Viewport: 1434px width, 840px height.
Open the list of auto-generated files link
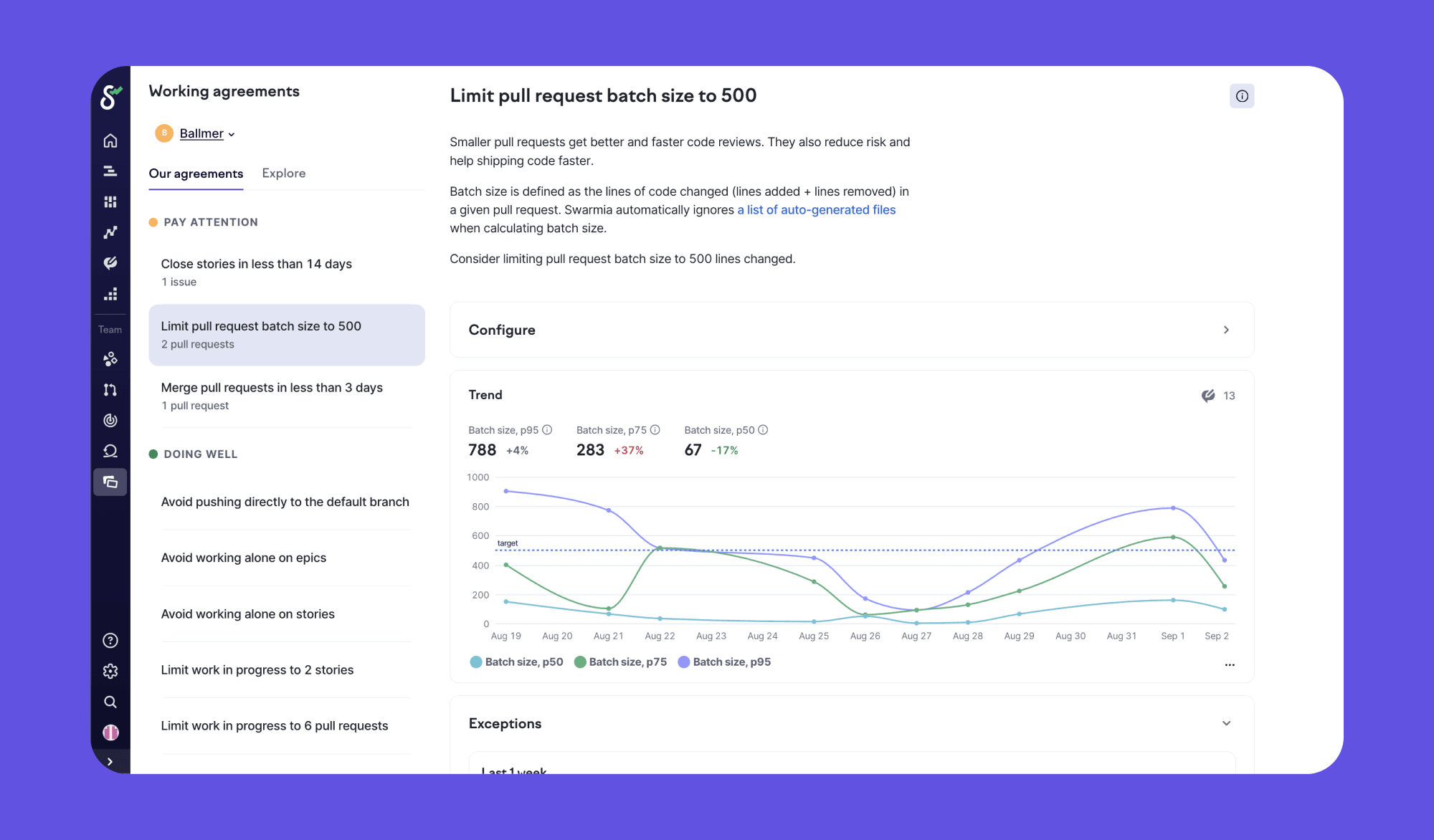tap(816, 210)
